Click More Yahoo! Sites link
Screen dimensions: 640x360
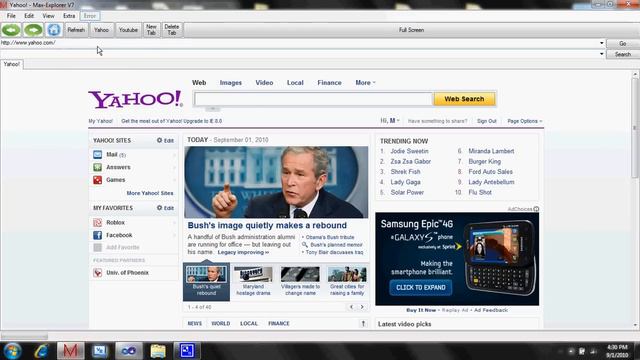[x=150, y=193]
